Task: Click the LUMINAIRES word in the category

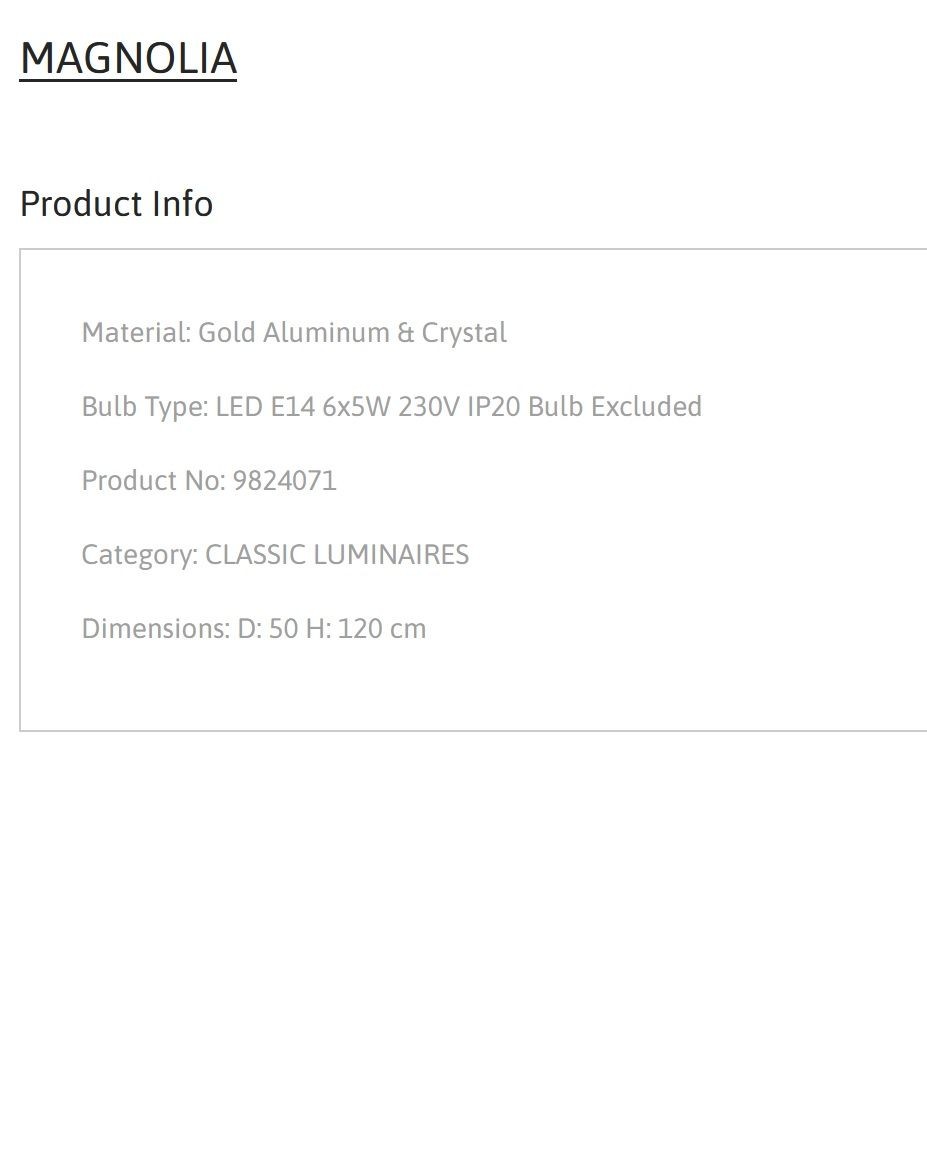Action: (x=392, y=554)
